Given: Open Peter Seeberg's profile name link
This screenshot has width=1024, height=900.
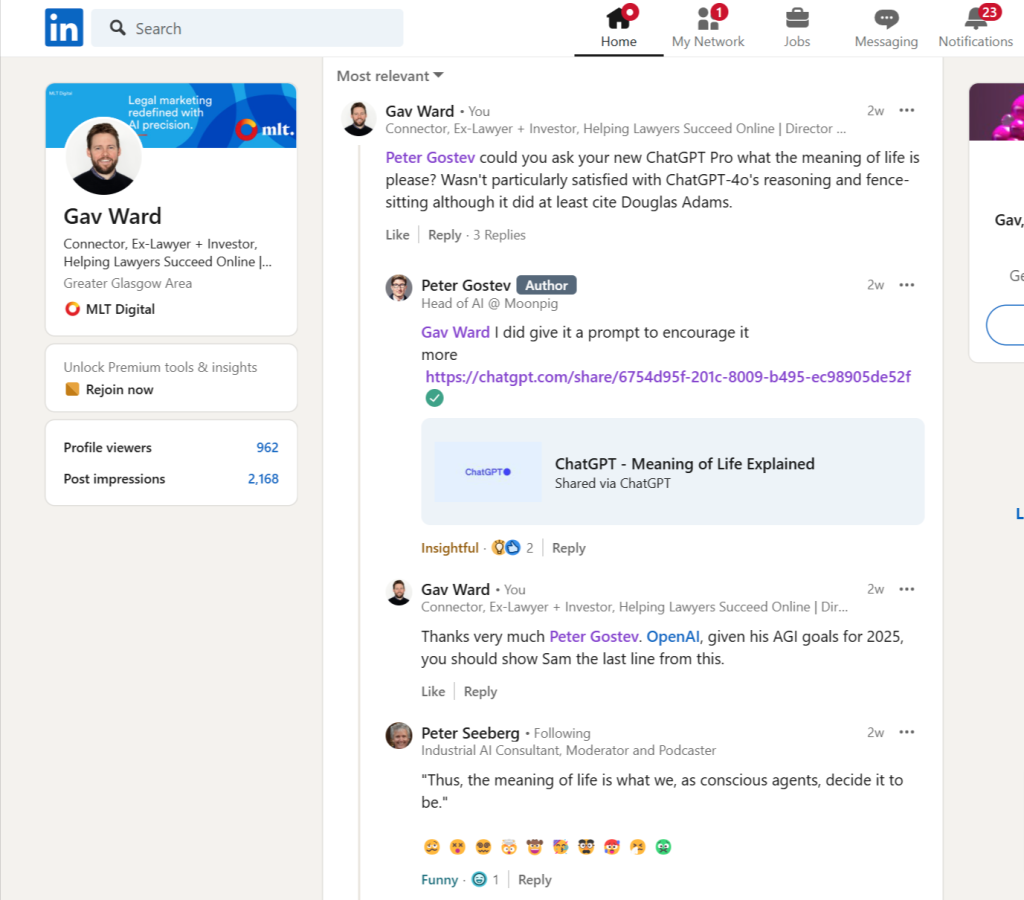Looking at the screenshot, I should [470, 733].
